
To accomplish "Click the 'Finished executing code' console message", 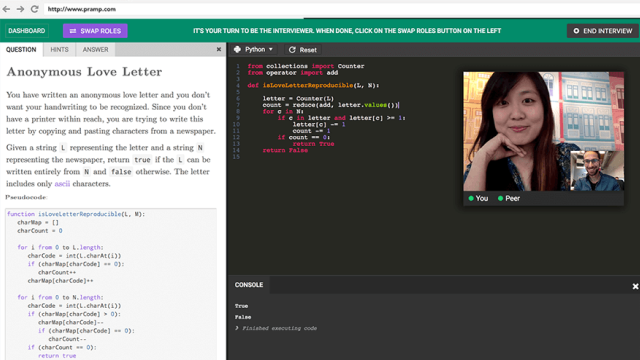I will coord(279,328).
